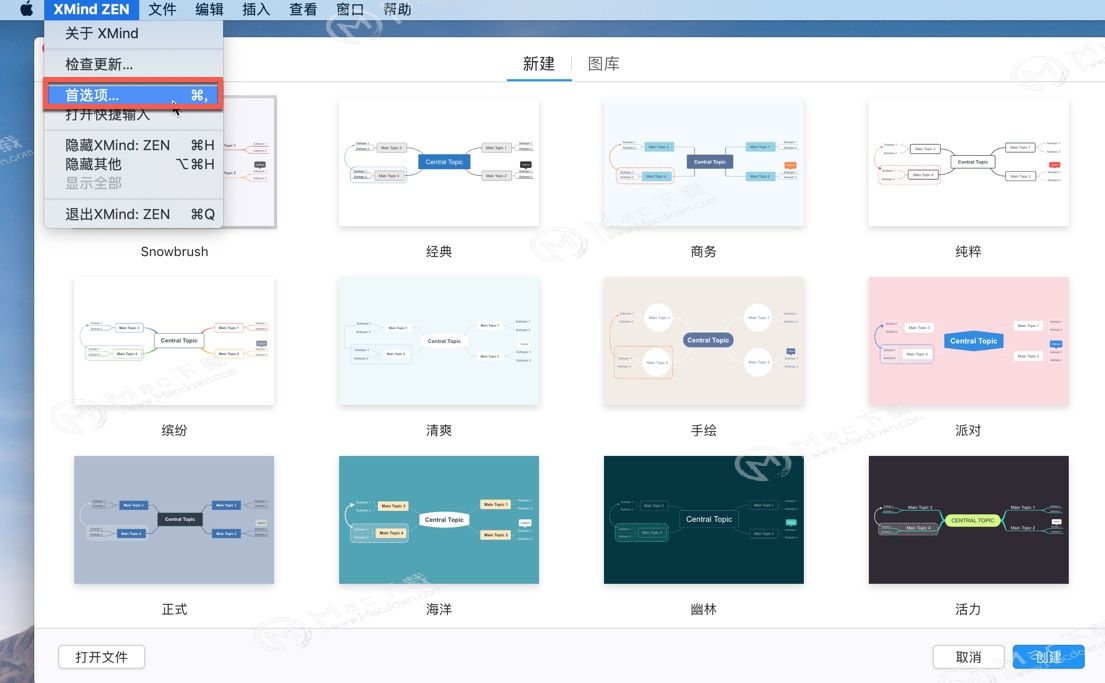This screenshot has width=1105, height=683.
Task: Open the 插入 menu
Action: 256,9
